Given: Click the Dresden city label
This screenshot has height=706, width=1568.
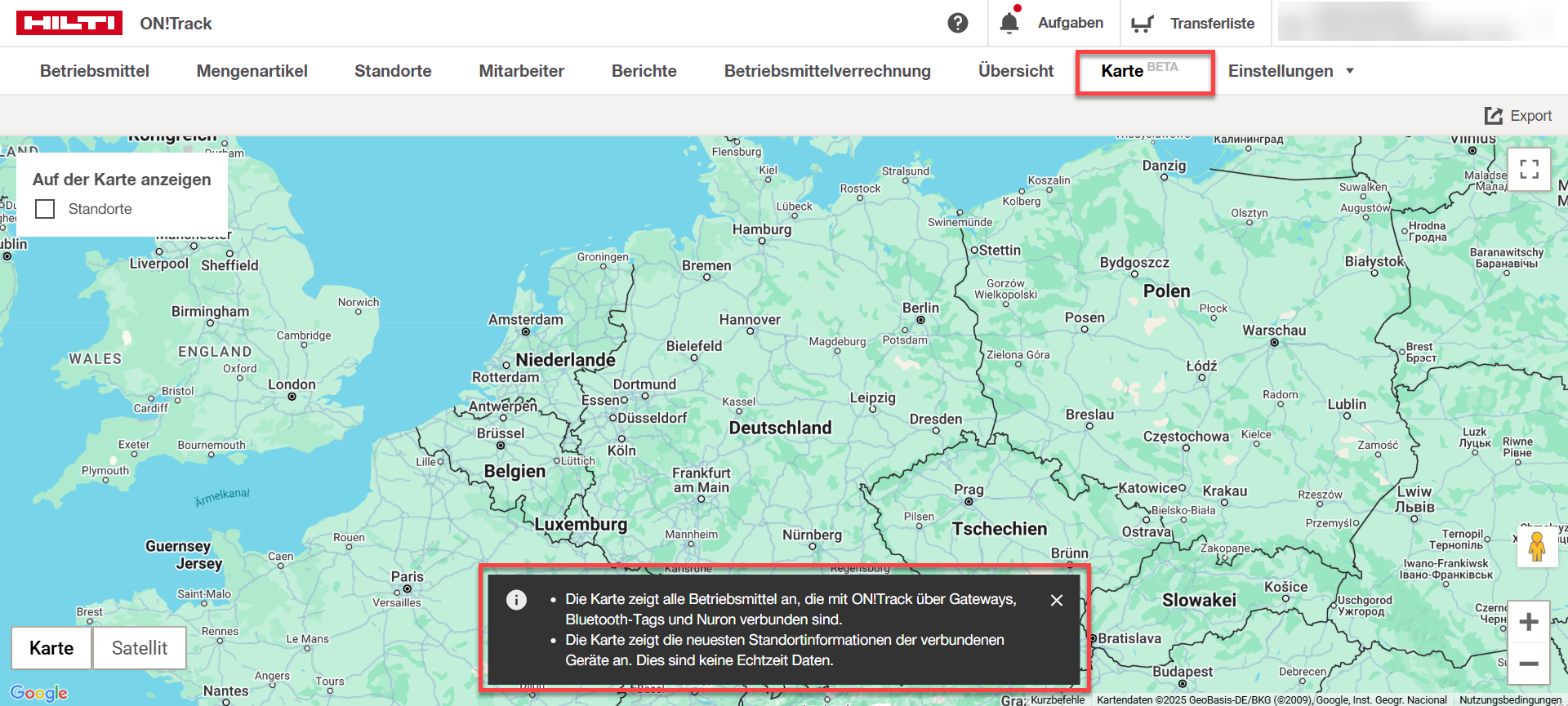Looking at the screenshot, I should [936, 420].
